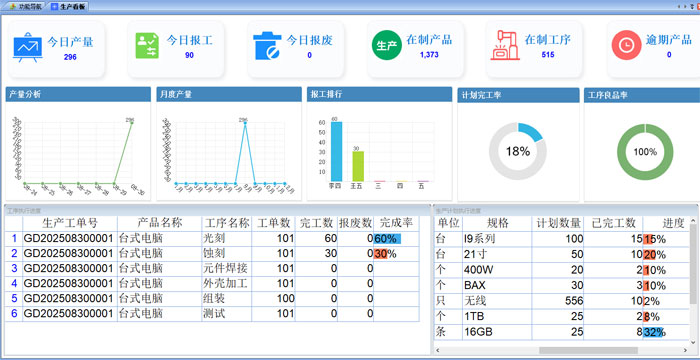Click the green 生产 circle icon
Viewport: 700px width, 360px height.
point(387,45)
